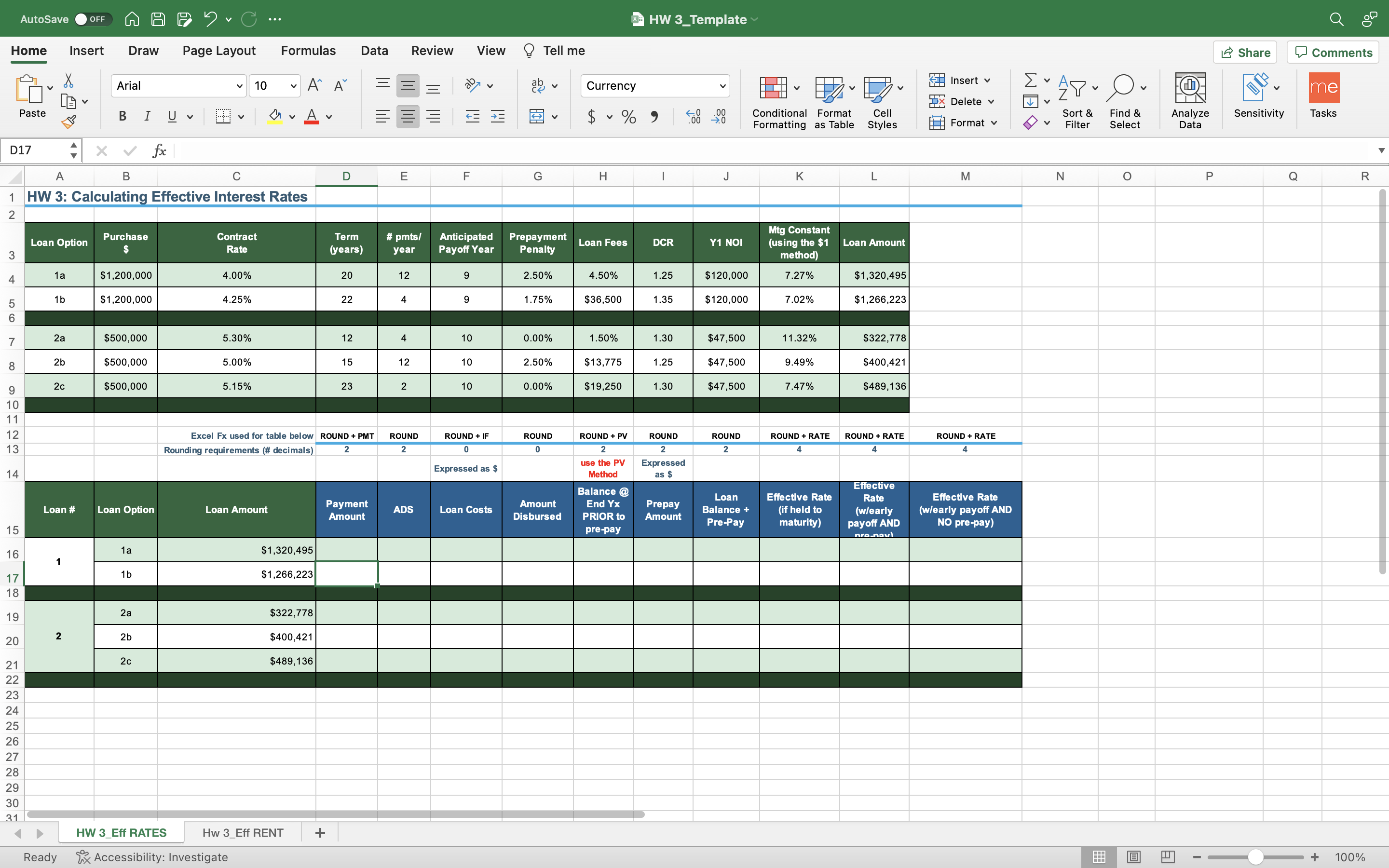This screenshot has height=868, width=1389.
Task: Click the Increase Indent icon
Action: [x=498, y=117]
